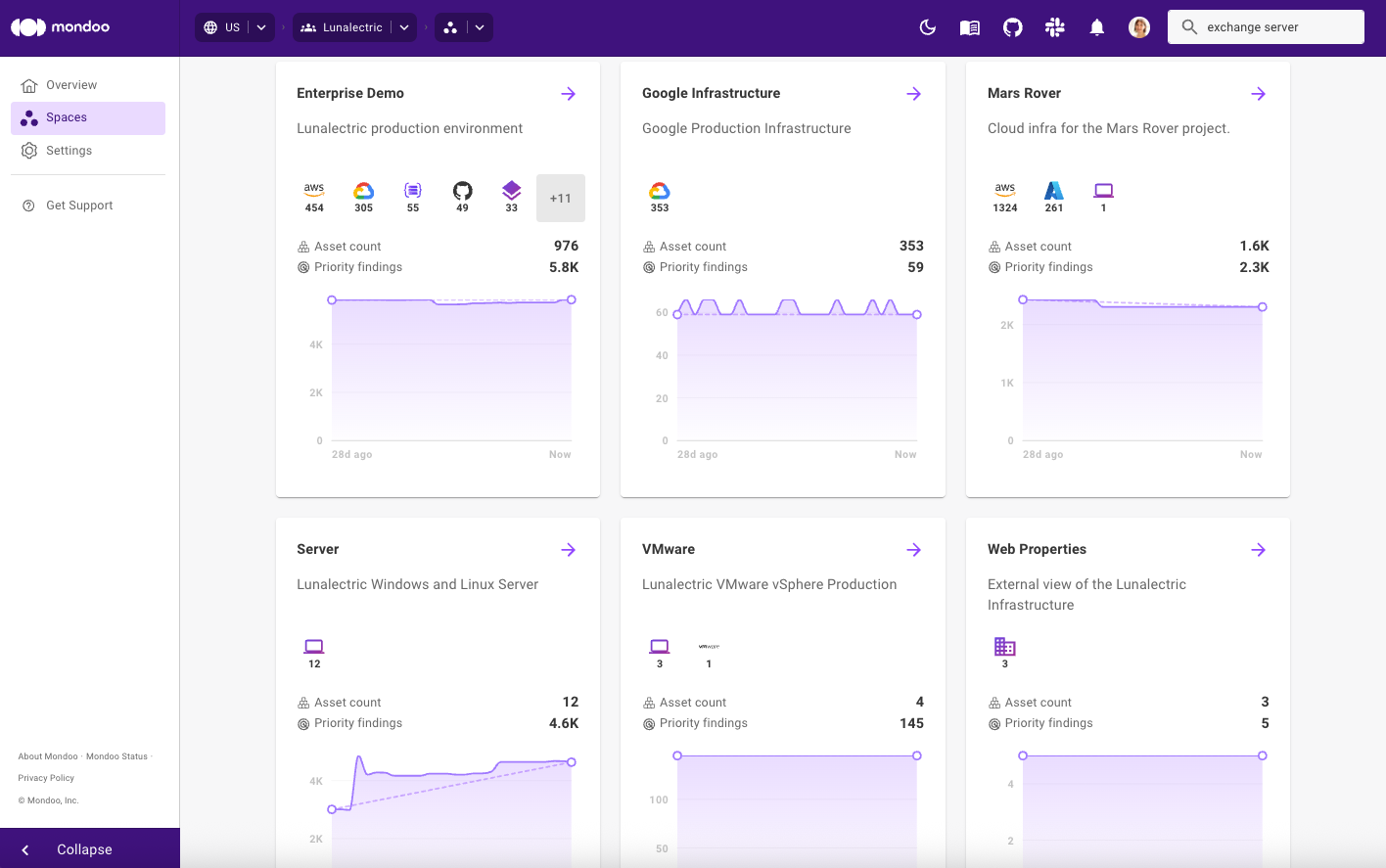Click the Mondoo logo

point(60,26)
